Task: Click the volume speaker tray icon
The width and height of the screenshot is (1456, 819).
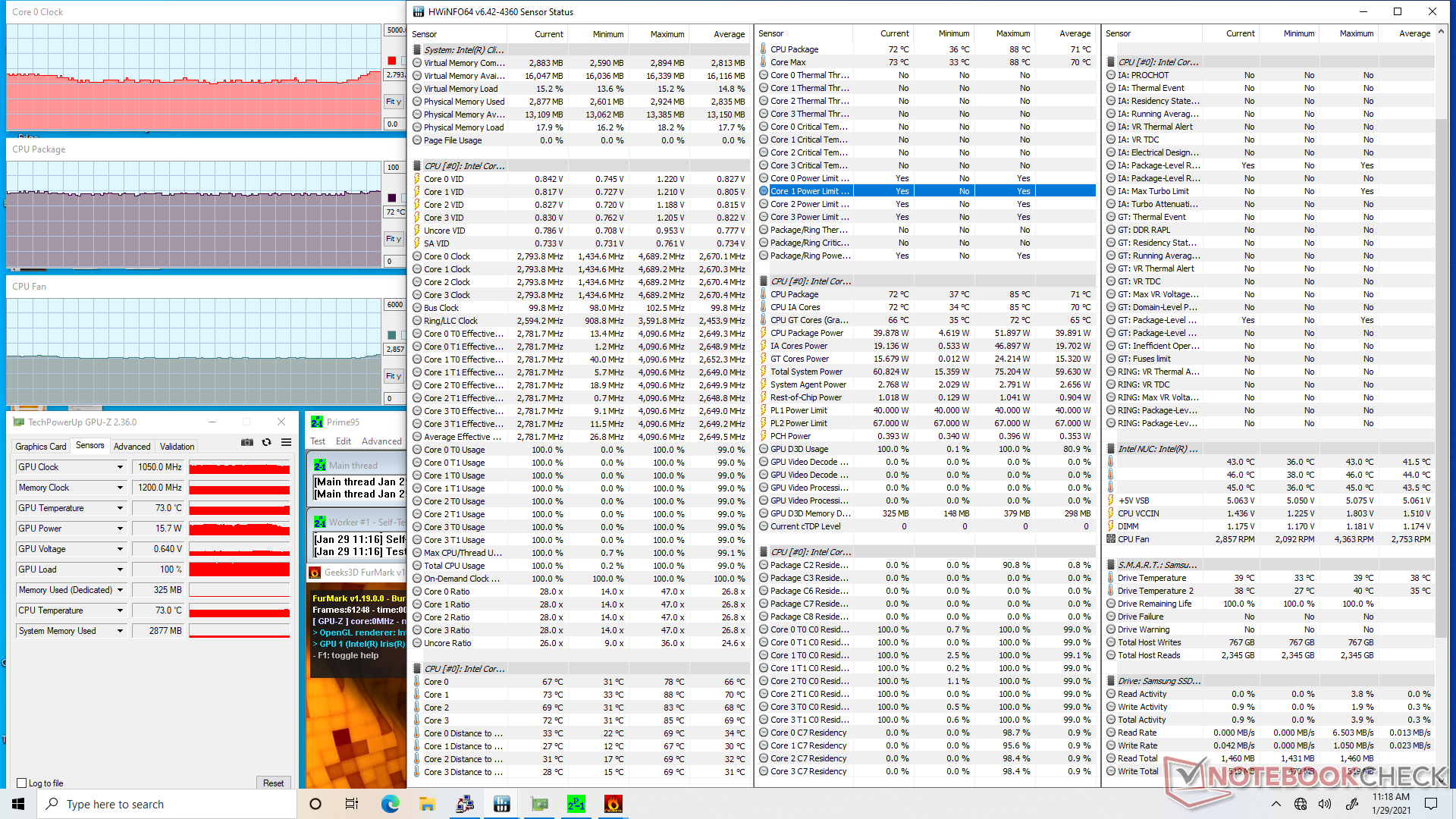Action: pos(1325,804)
